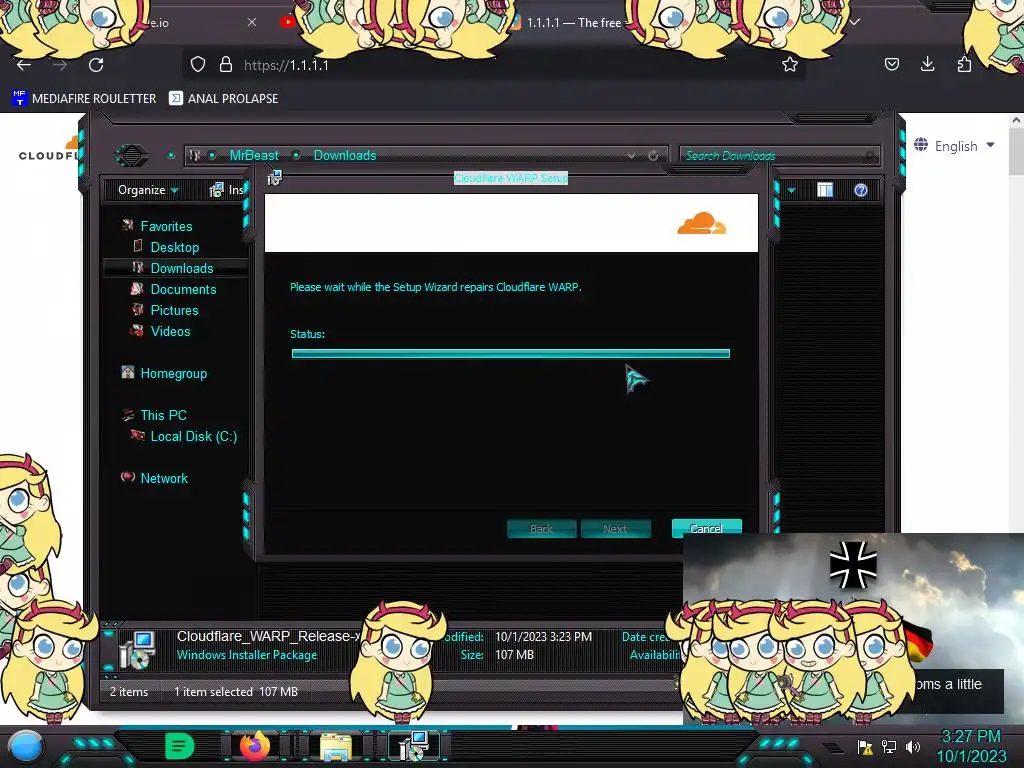Image resolution: width=1024 pixels, height=768 pixels.
Task: Refresh the Explorer folder view
Action: coord(652,155)
